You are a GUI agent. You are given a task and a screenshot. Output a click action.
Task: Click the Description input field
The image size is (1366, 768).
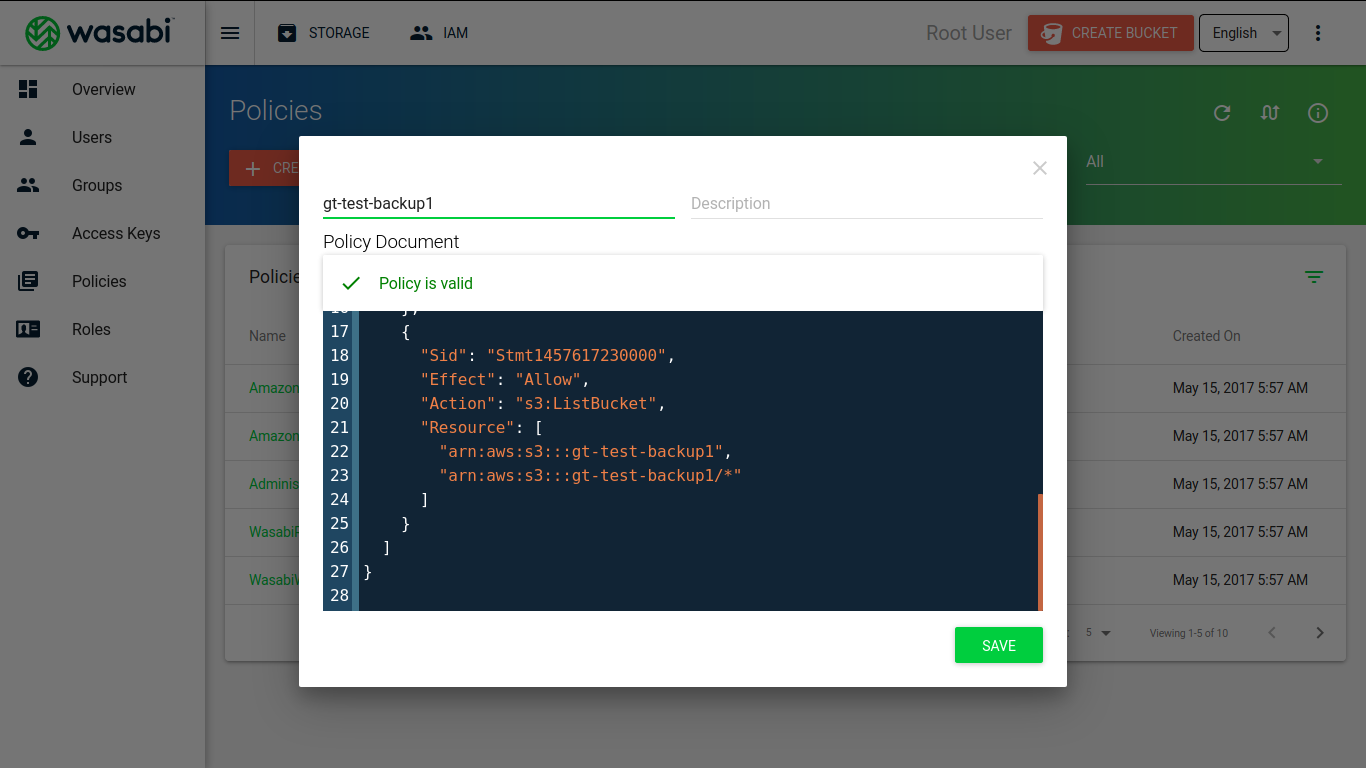[867, 203]
